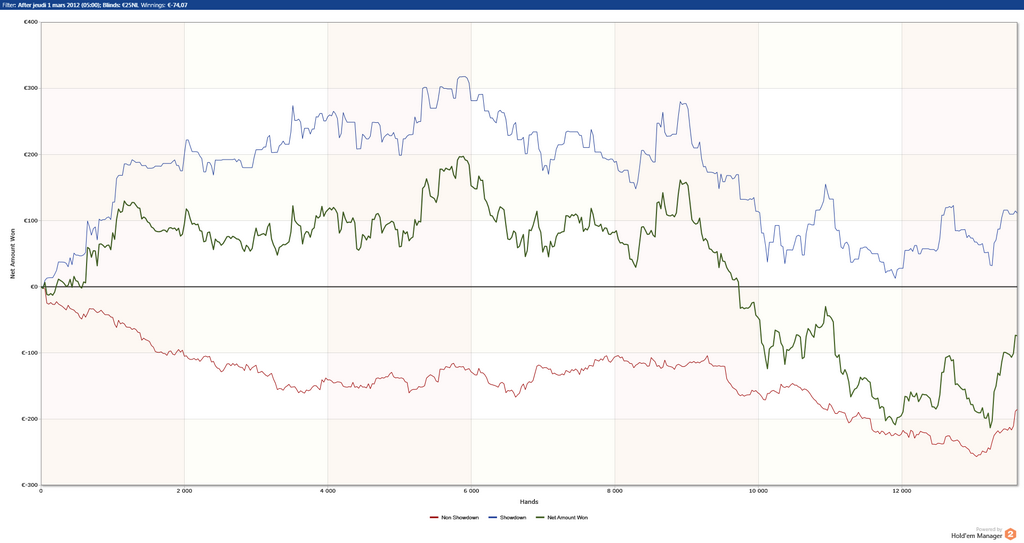Select the red Non Showdown legend swatch
The width and height of the screenshot is (1024, 543).
click(x=434, y=518)
